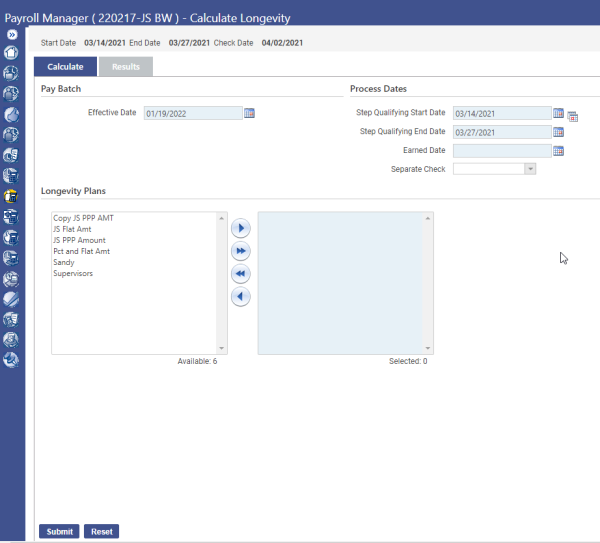Move all plans right with double arrow
600x543 pixels.
pyautogui.click(x=240, y=251)
